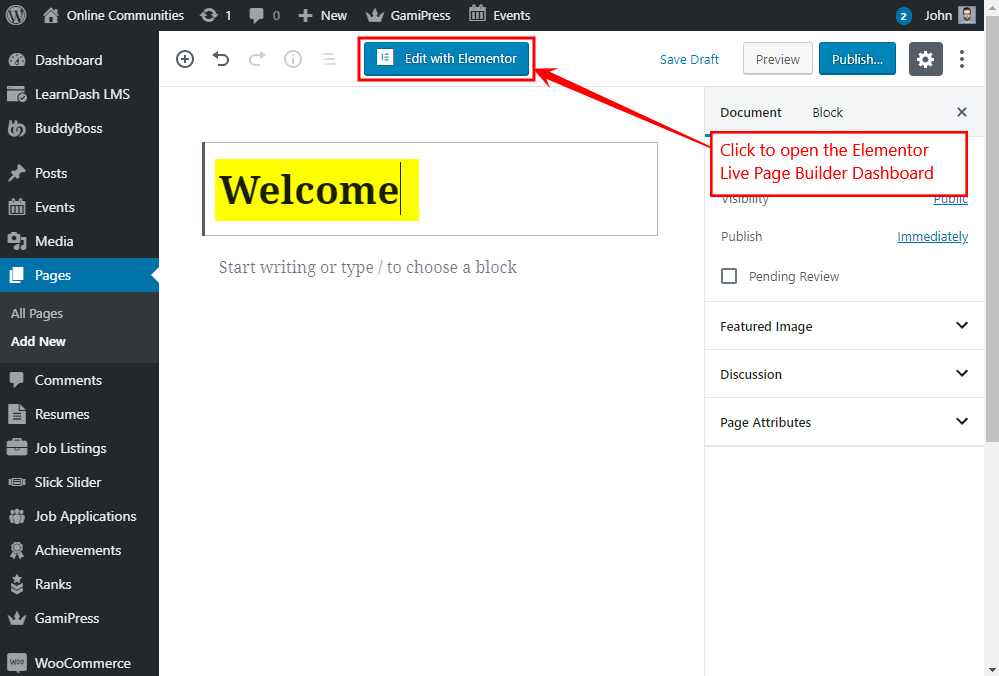Open publish scheduling via the Immediately link

pos(932,236)
